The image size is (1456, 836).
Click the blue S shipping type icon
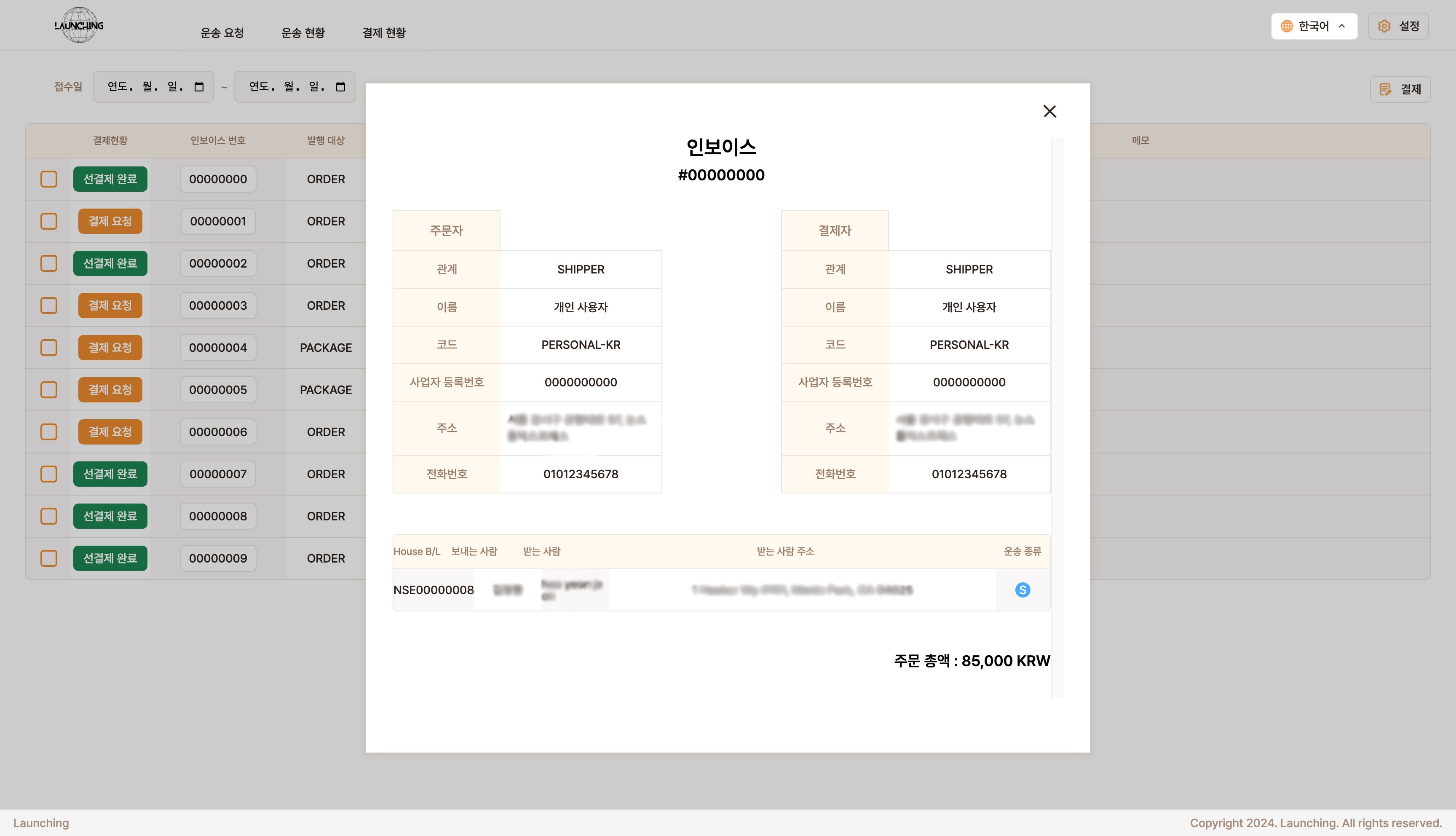coord(1022,589)
